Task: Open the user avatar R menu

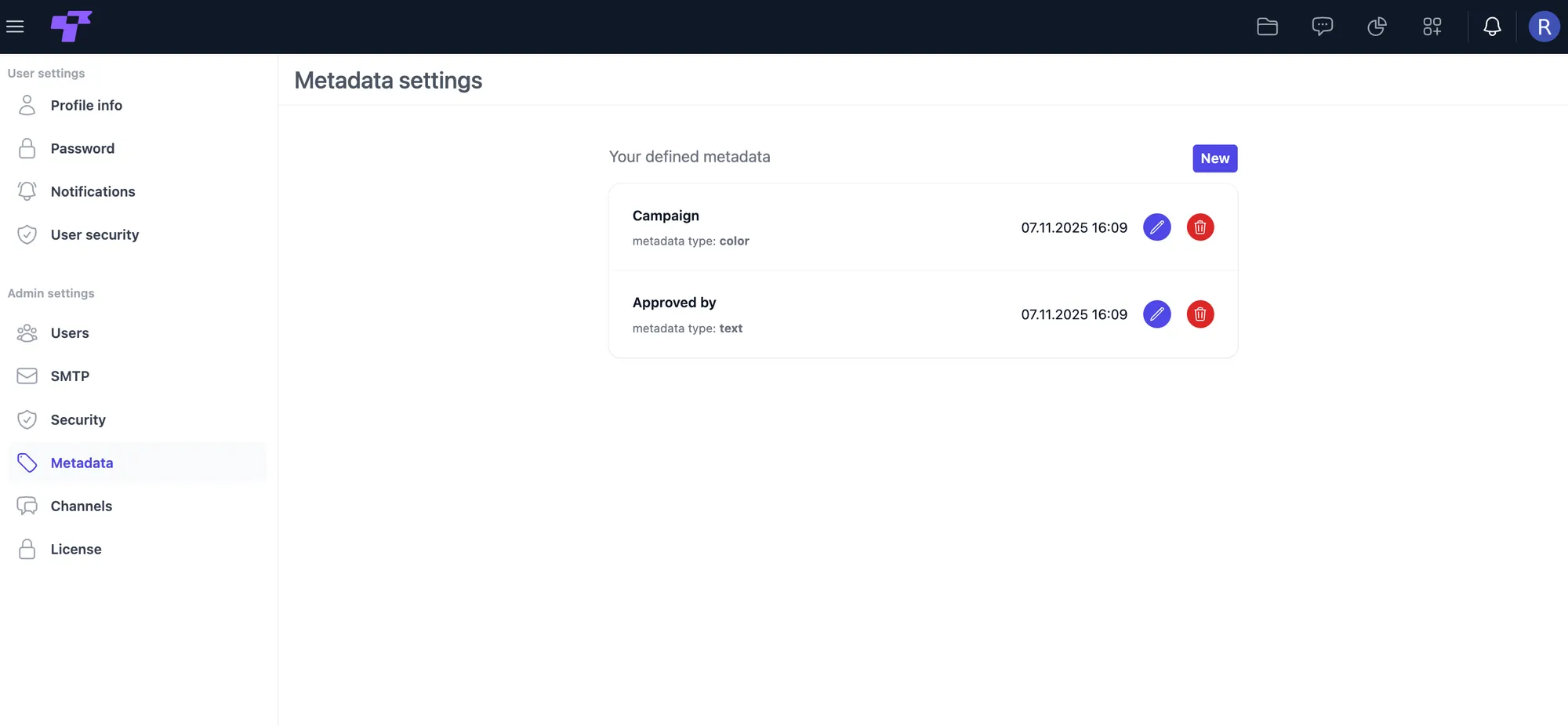Action: tap(1544, 27)
